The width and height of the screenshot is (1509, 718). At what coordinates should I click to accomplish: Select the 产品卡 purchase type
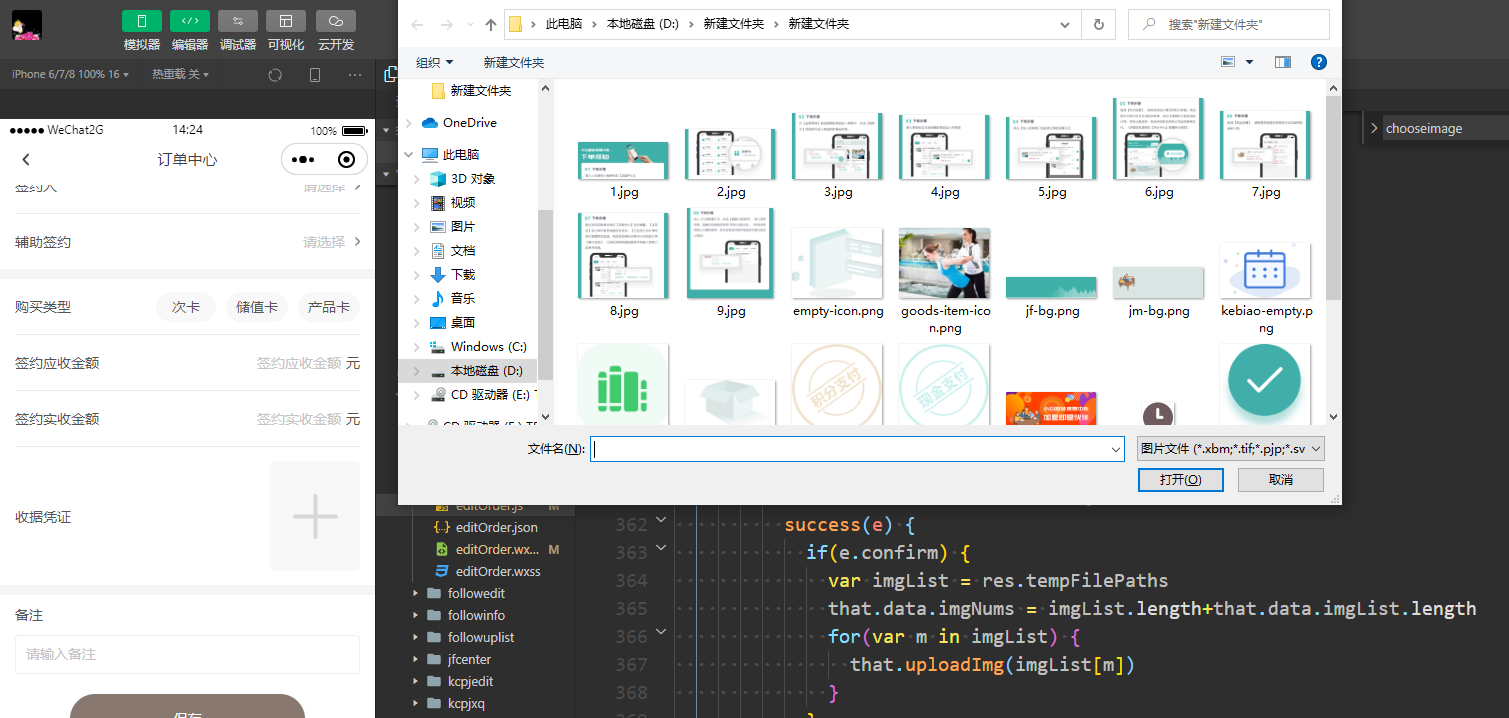[x=329, y=307]
